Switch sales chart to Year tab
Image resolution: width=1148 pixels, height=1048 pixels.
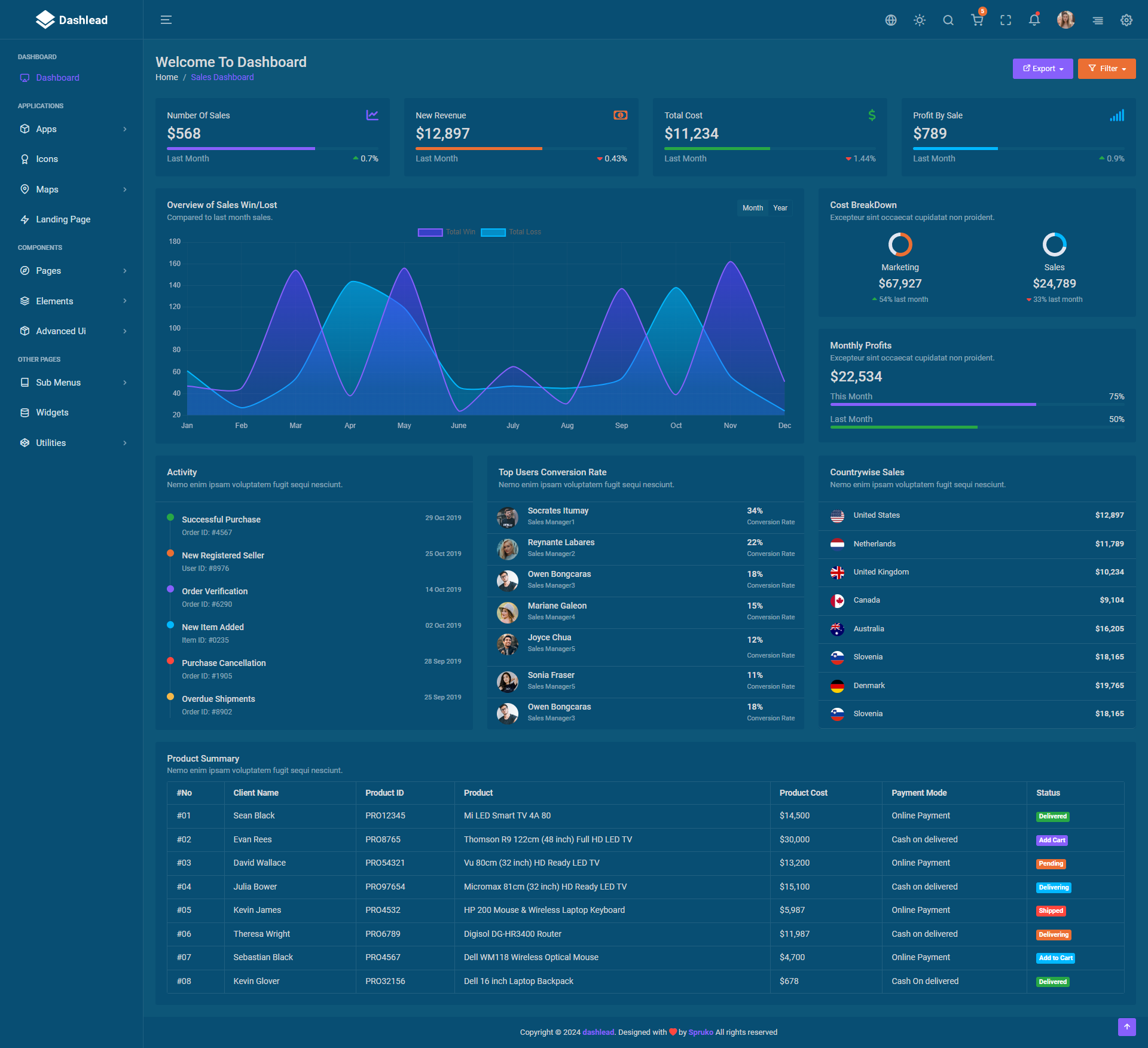(780, 208)
